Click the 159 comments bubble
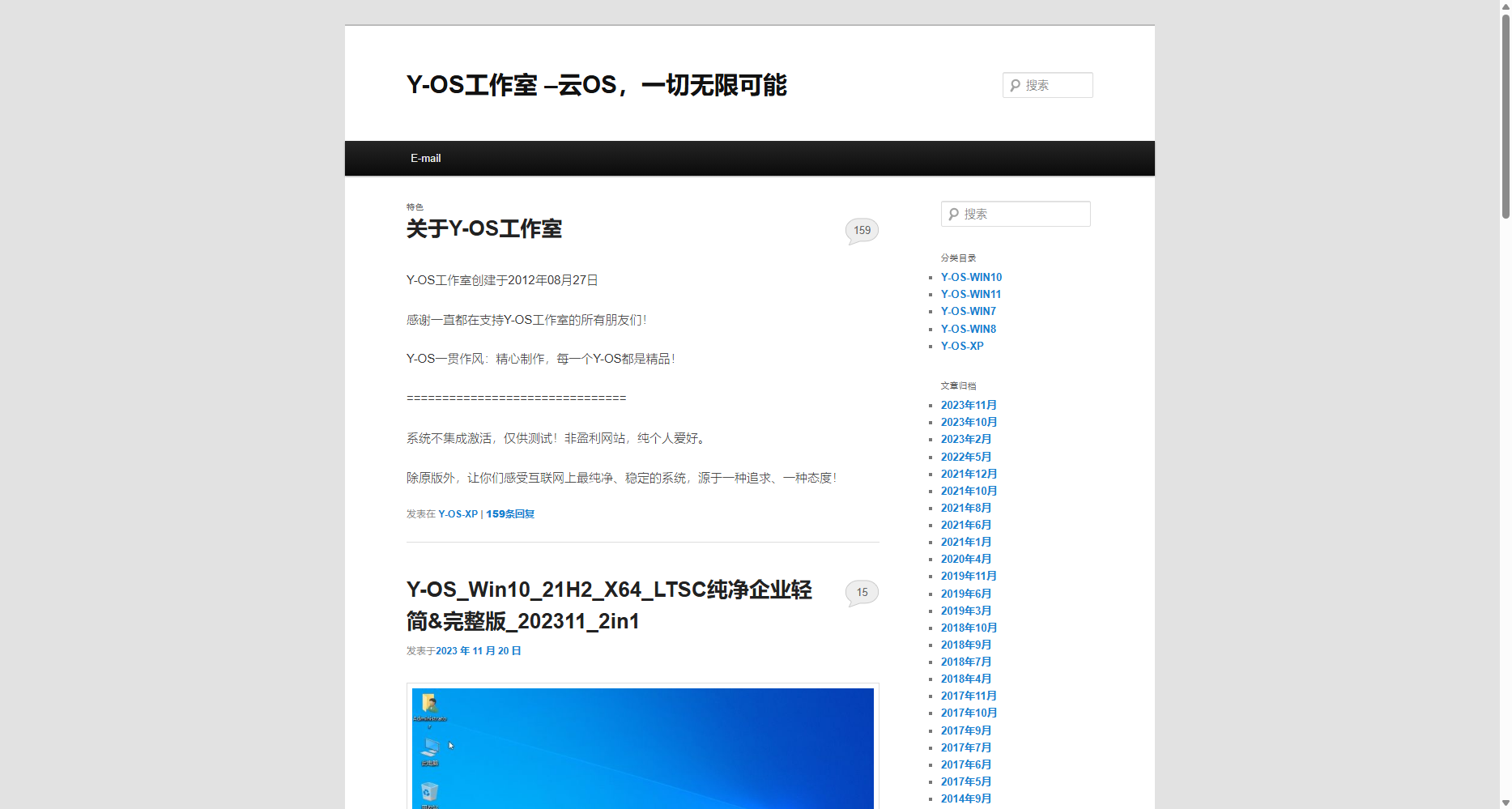The image size is (1512, 809). (862, 231)
